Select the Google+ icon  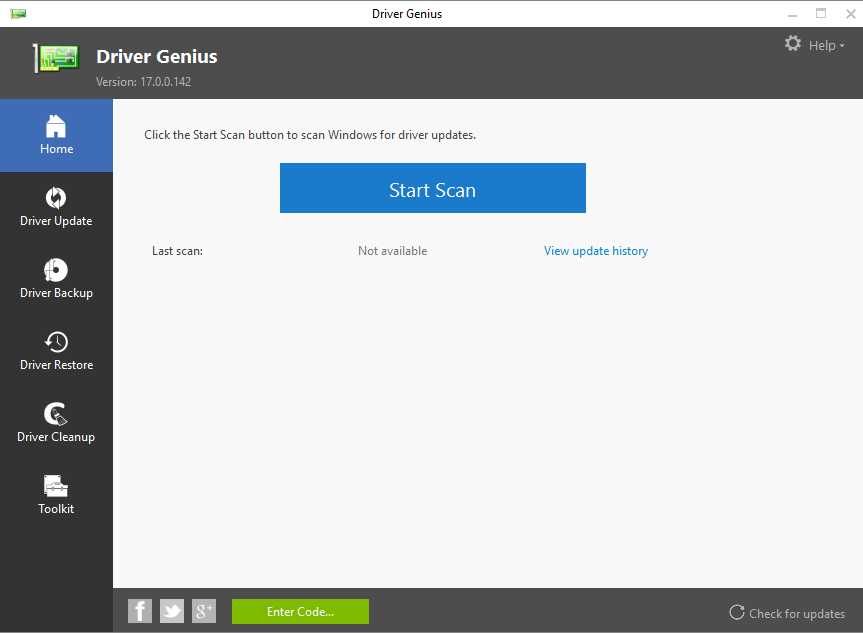point(203,610)
